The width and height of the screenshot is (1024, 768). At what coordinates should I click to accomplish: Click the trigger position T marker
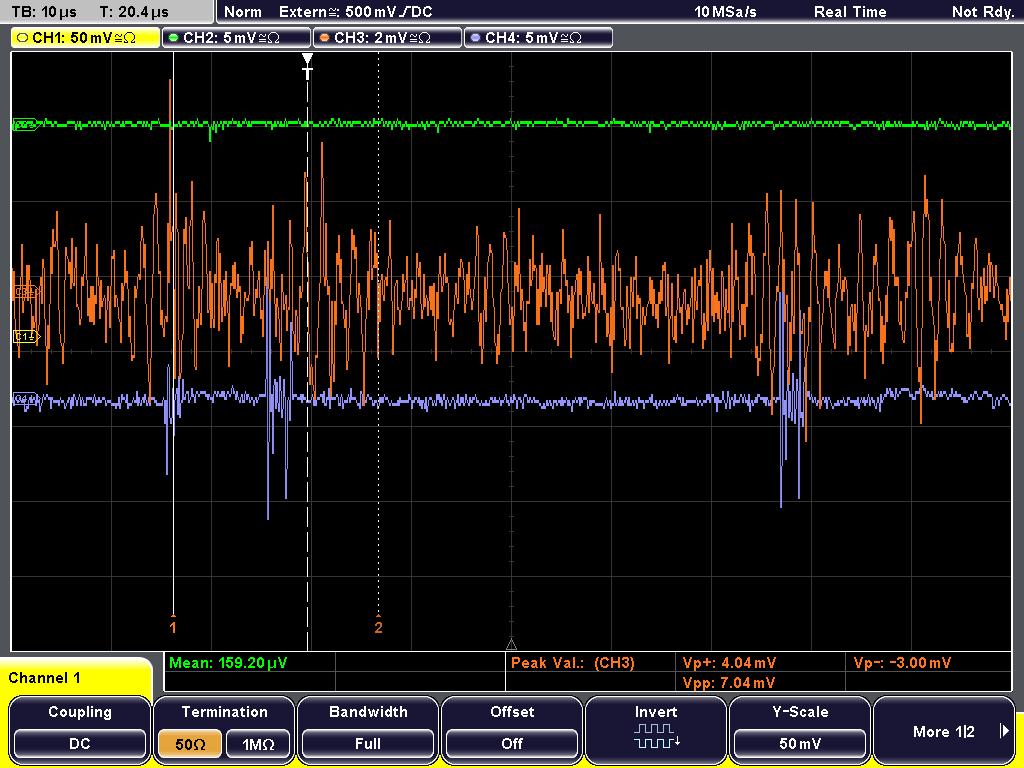click(x=308, y=67)
